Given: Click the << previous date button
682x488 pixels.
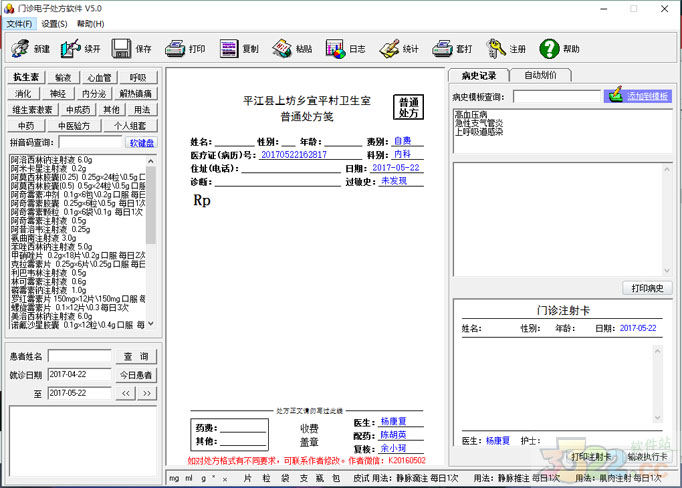Looking at the screenshot, I should [x=126, y=393].
